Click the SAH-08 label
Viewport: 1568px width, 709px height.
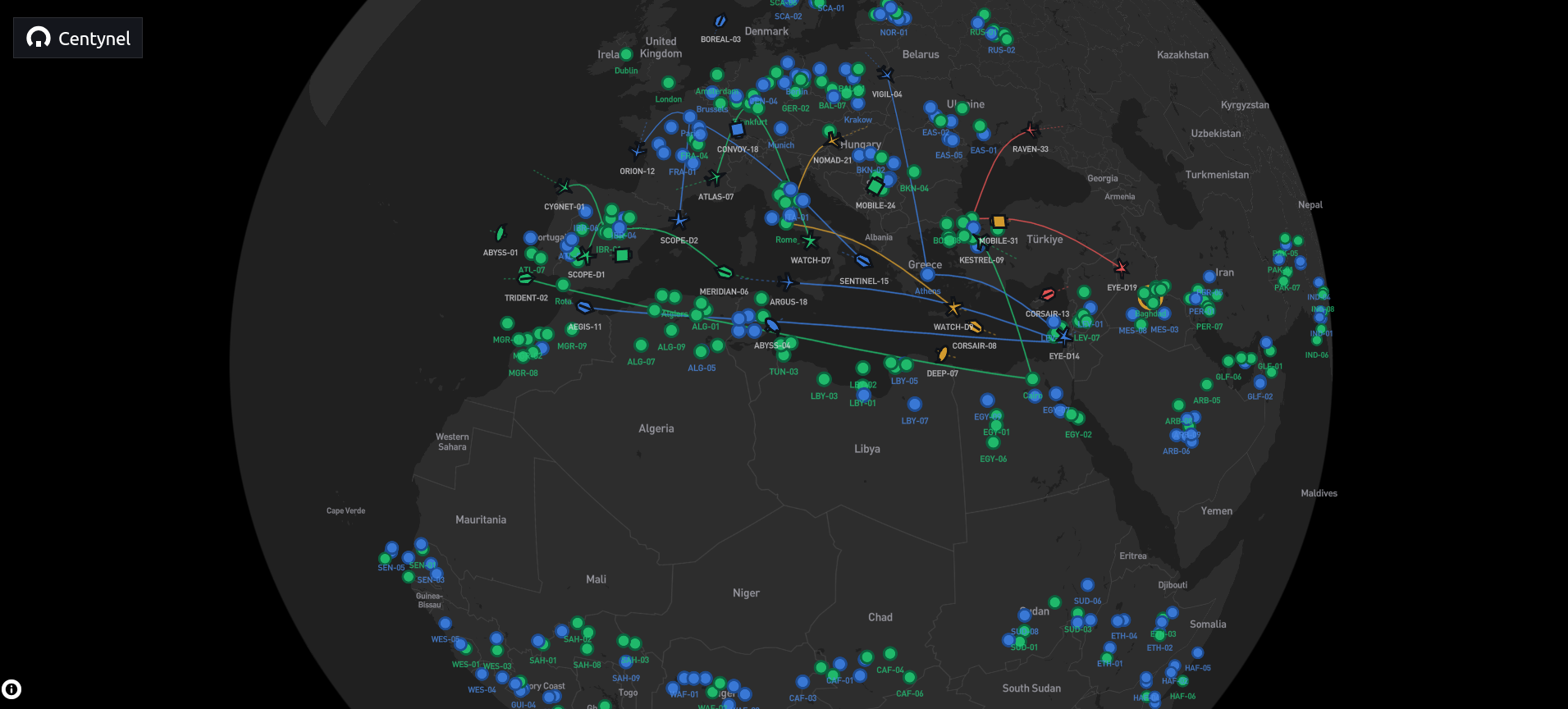click(x=587, y=665)
